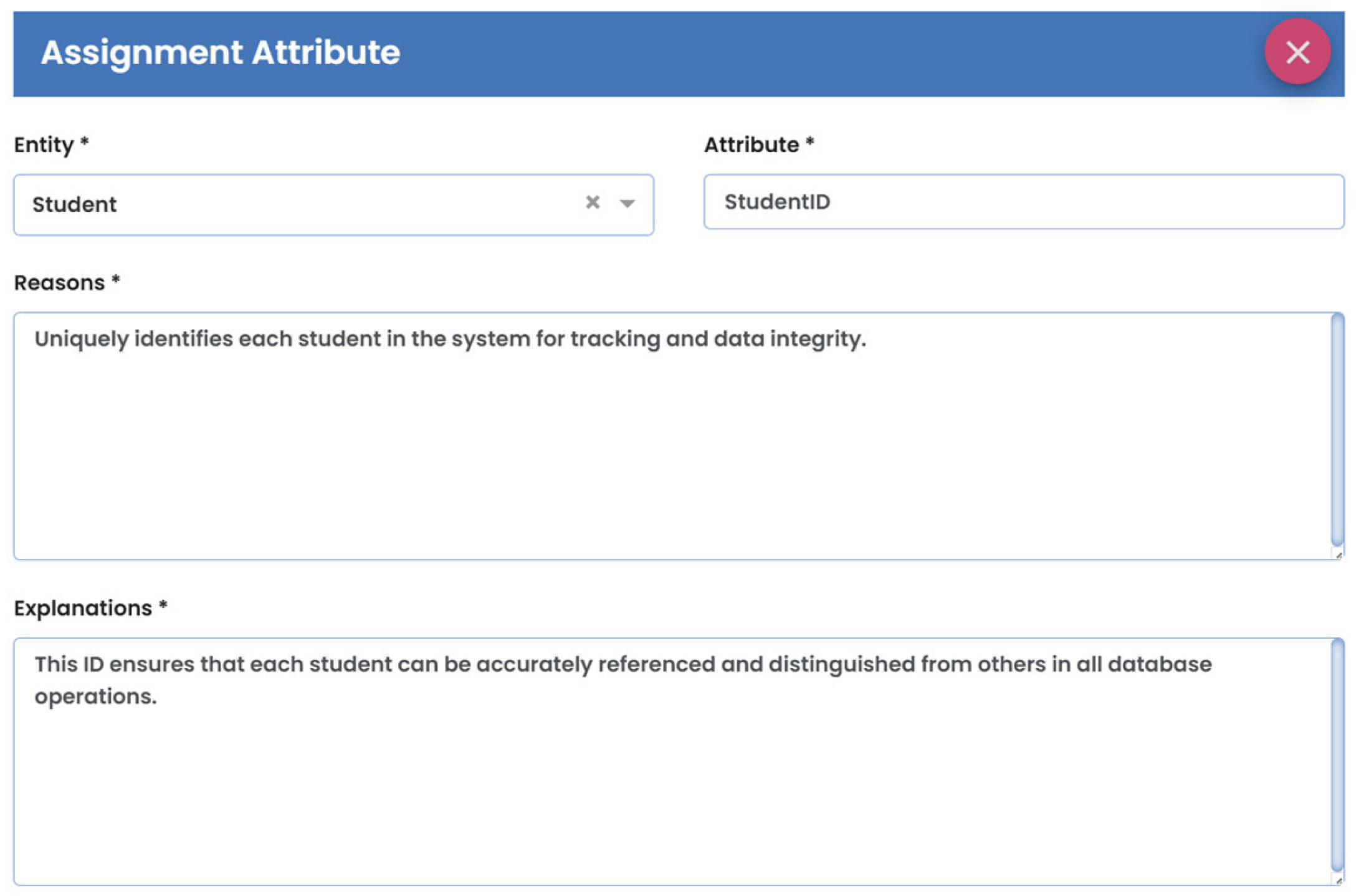Expand the Entity dropdown arrow
The image size is (1359, 896).
[x=627, y=203]
